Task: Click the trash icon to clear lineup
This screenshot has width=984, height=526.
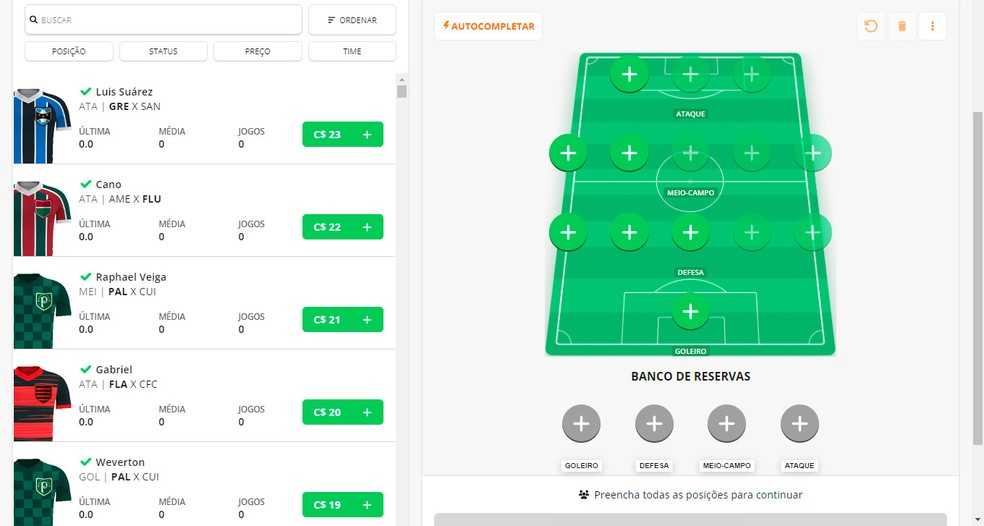Action: pos(902,26)
